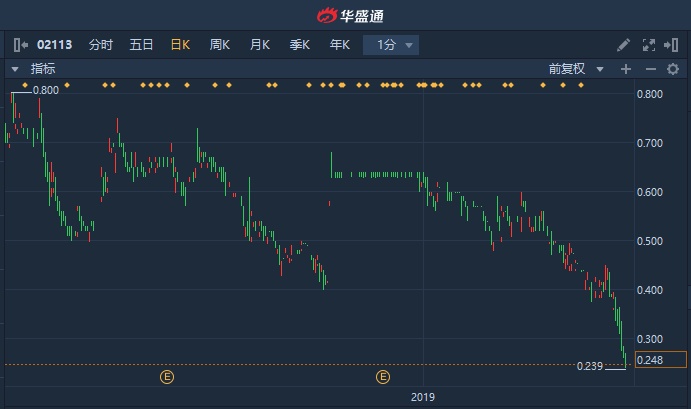Click the first E event marker

pyautogui.click(x=168, y=377)
